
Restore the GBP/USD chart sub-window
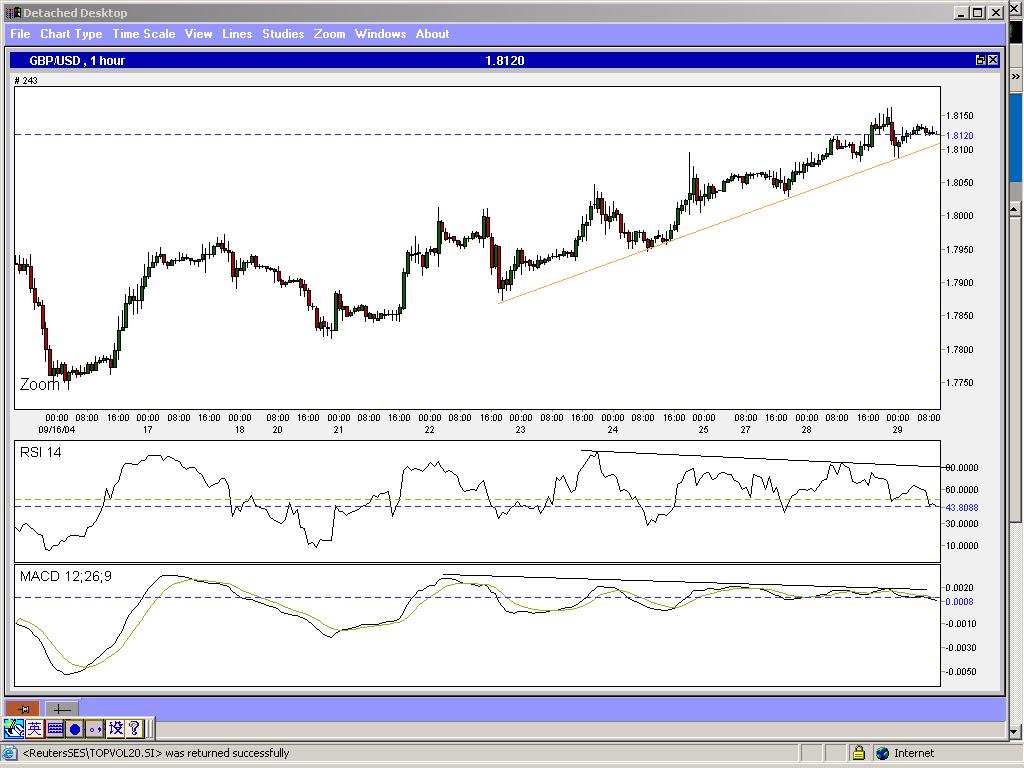[980, 60]
